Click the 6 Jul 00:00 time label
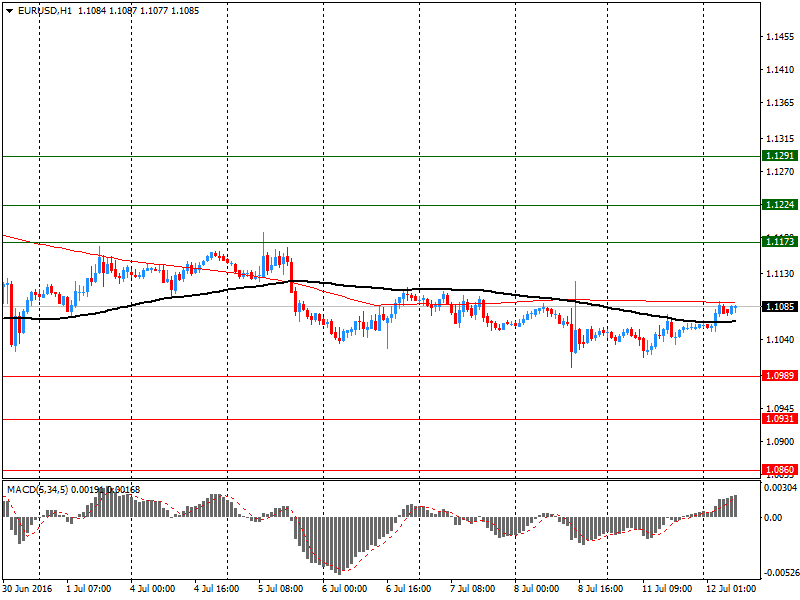The width and height of the screenshot is (800, 600). [344, 589]
